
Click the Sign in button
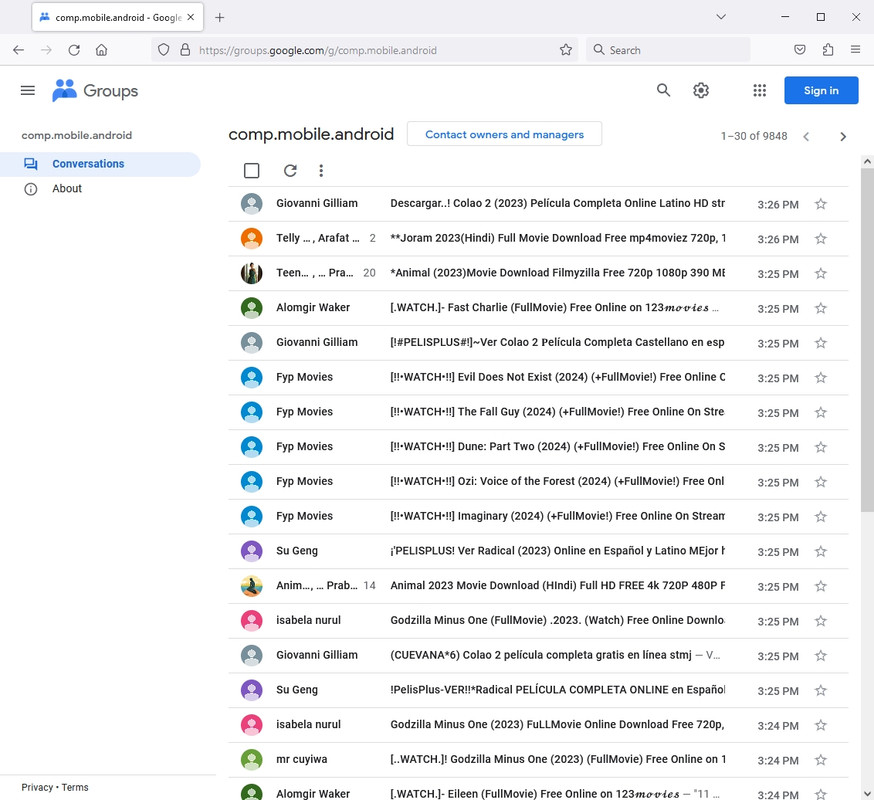(820, 90)
